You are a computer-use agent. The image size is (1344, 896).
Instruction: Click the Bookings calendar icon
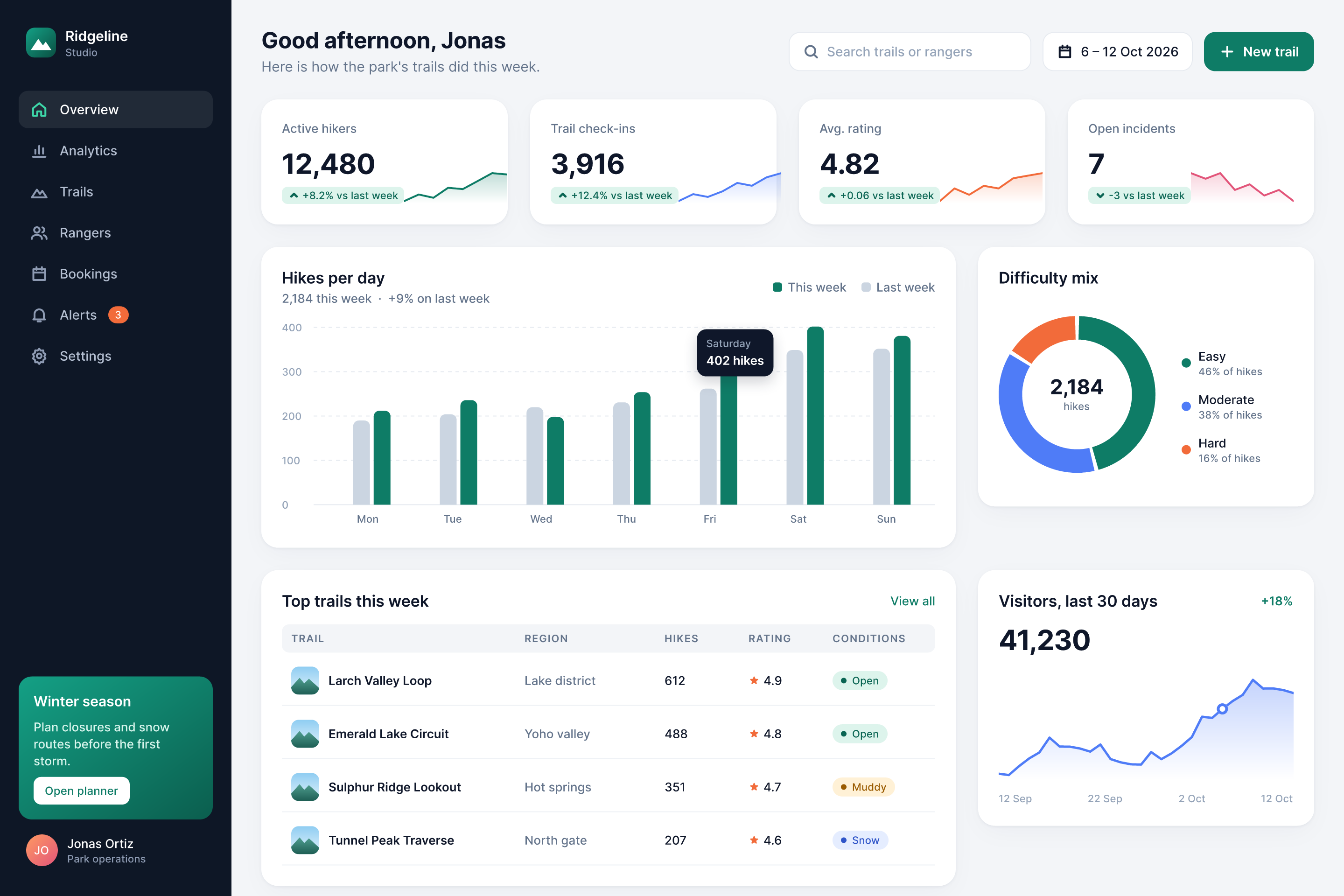pyautogui.click(x=39, y=274)
